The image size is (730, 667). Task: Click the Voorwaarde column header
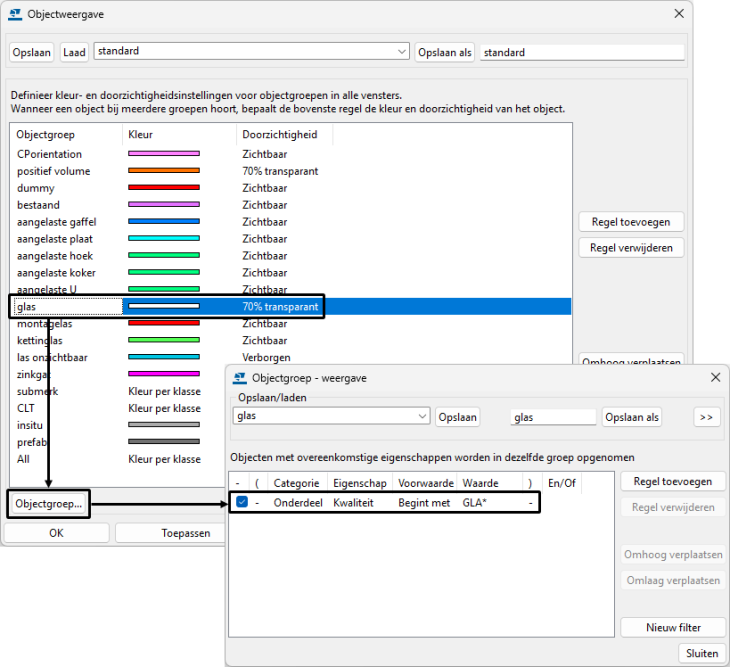[426, 483]
